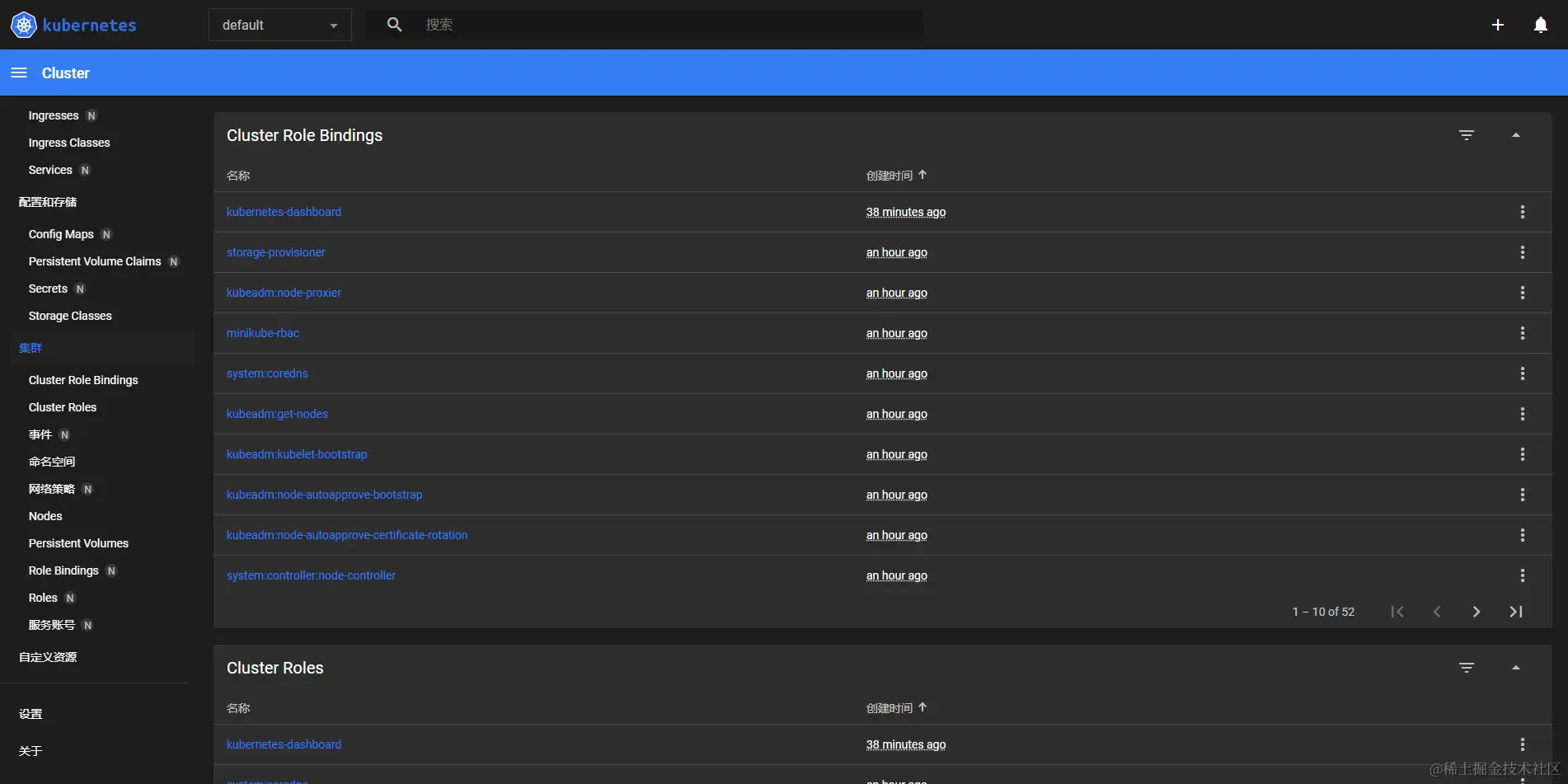Screen dimensions: 1568x784
Task: Open storage-provisioner binding link
Action: pyautogui.click(x=276, y=252)
